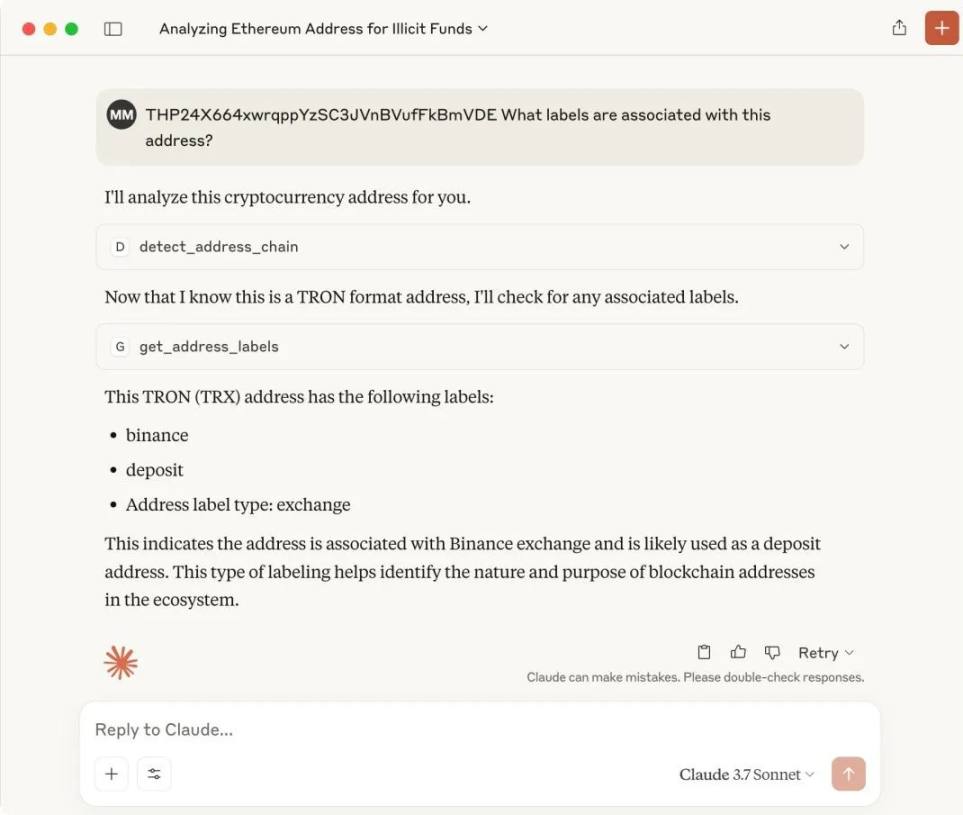
Task: Click the Claude starburst logo
Action: (x=121, y=663)
